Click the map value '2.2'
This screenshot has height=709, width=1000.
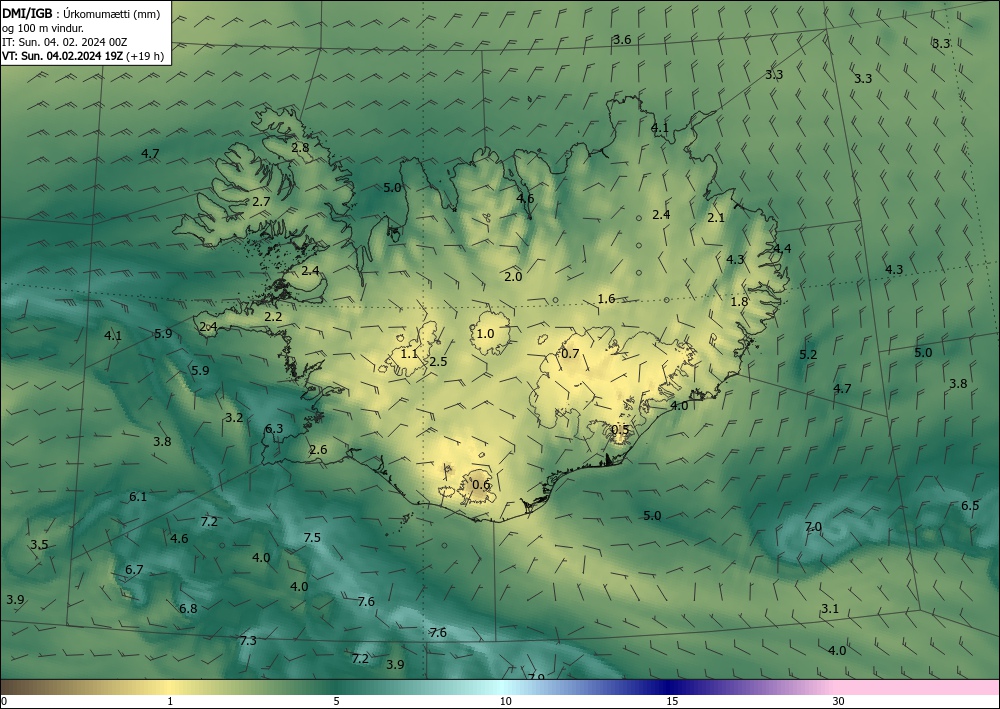[x=273, y=316]
